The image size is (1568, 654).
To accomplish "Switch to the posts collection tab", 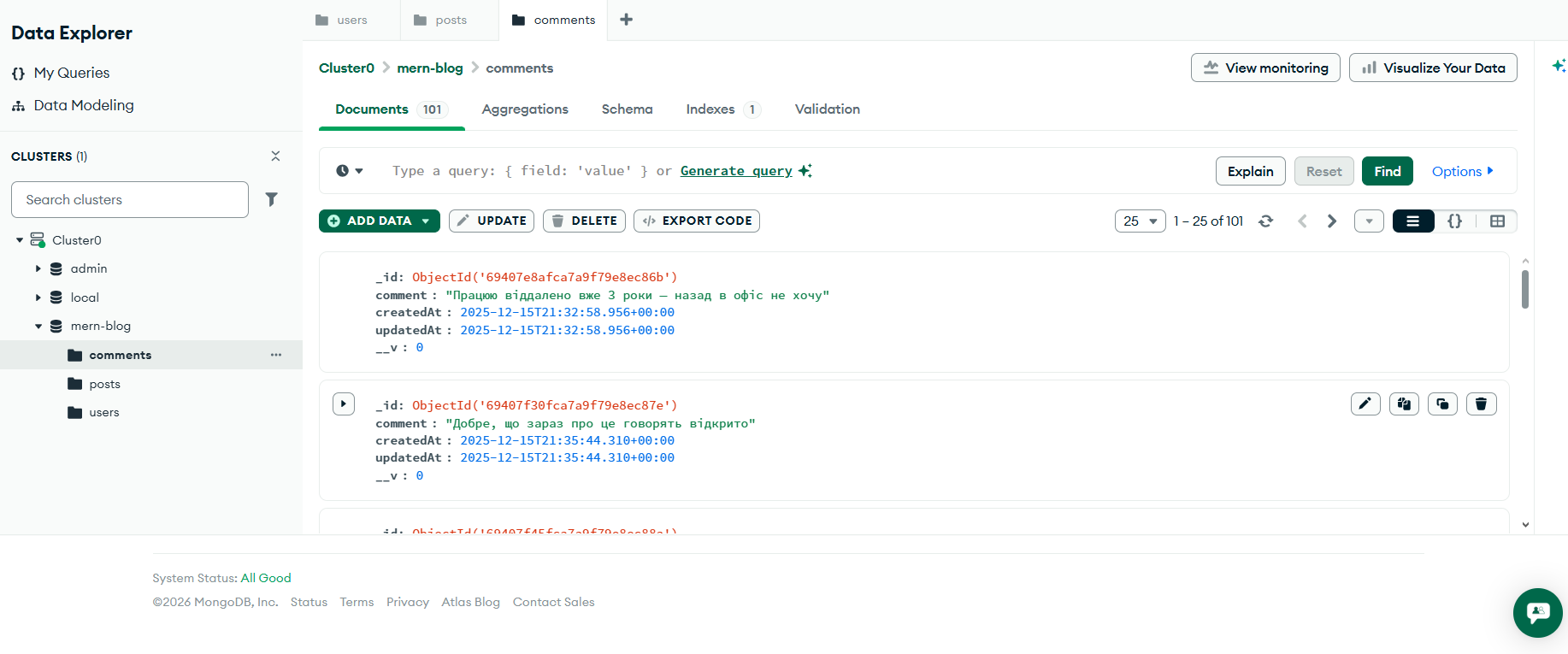I will coord(450,20).
